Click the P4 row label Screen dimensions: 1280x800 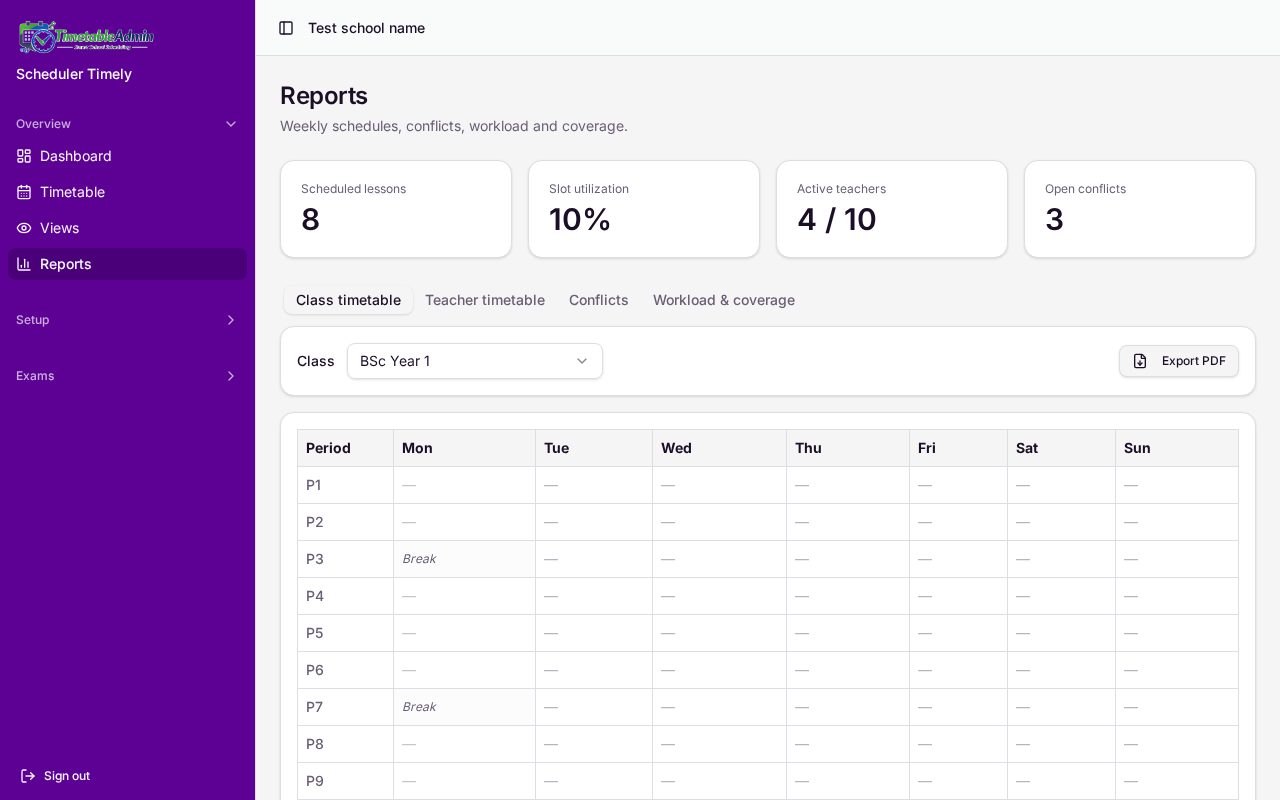[315, 596]
